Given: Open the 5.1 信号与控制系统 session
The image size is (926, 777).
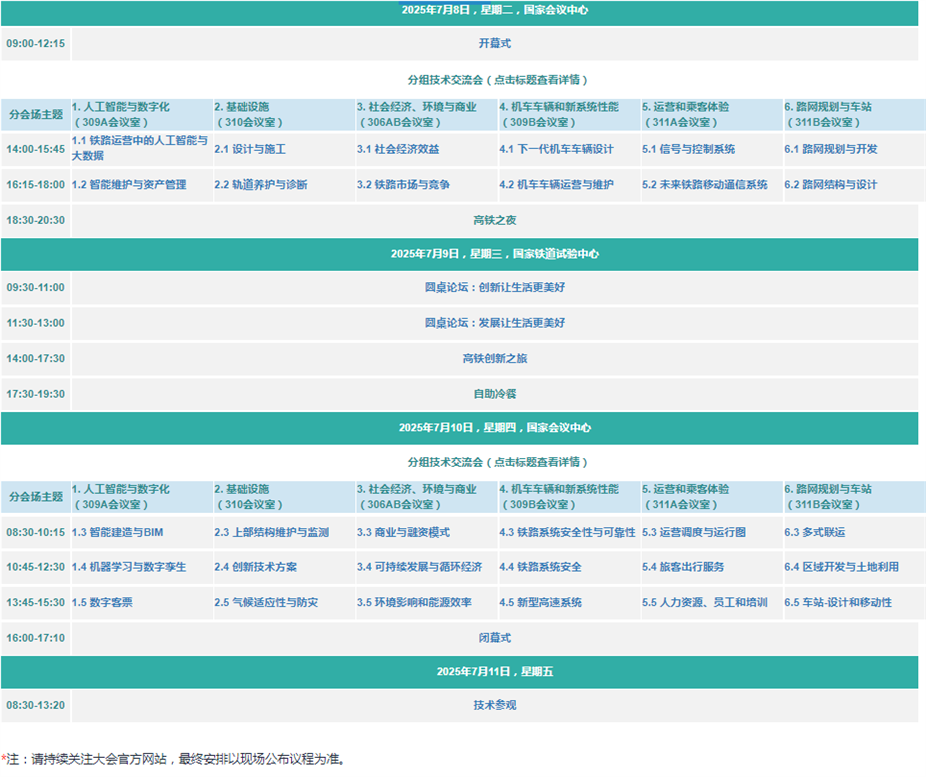Looking at the screenshot, I should 688,149.
